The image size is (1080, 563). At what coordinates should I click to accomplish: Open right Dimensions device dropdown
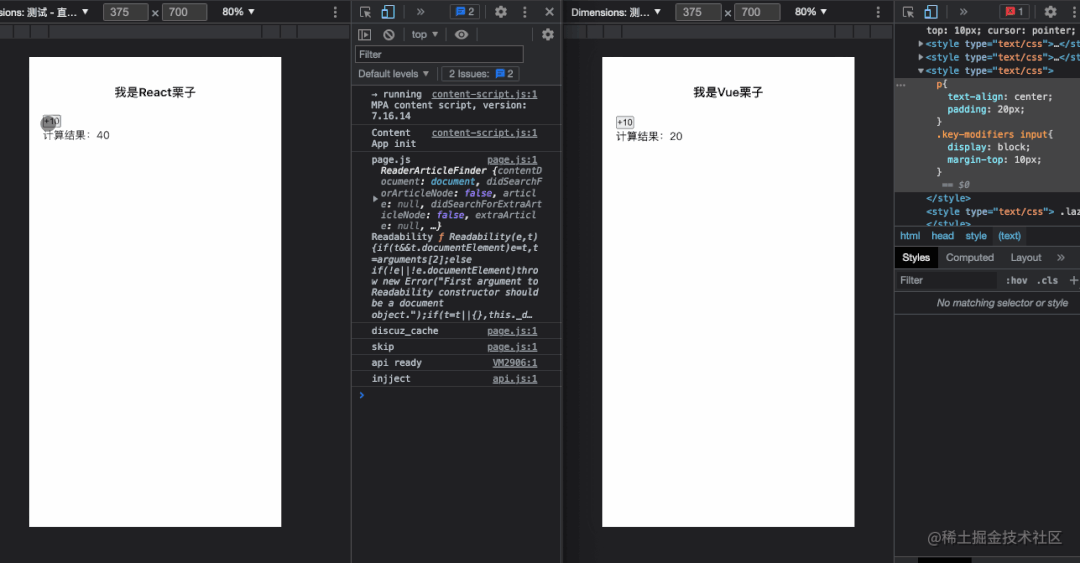616,12
